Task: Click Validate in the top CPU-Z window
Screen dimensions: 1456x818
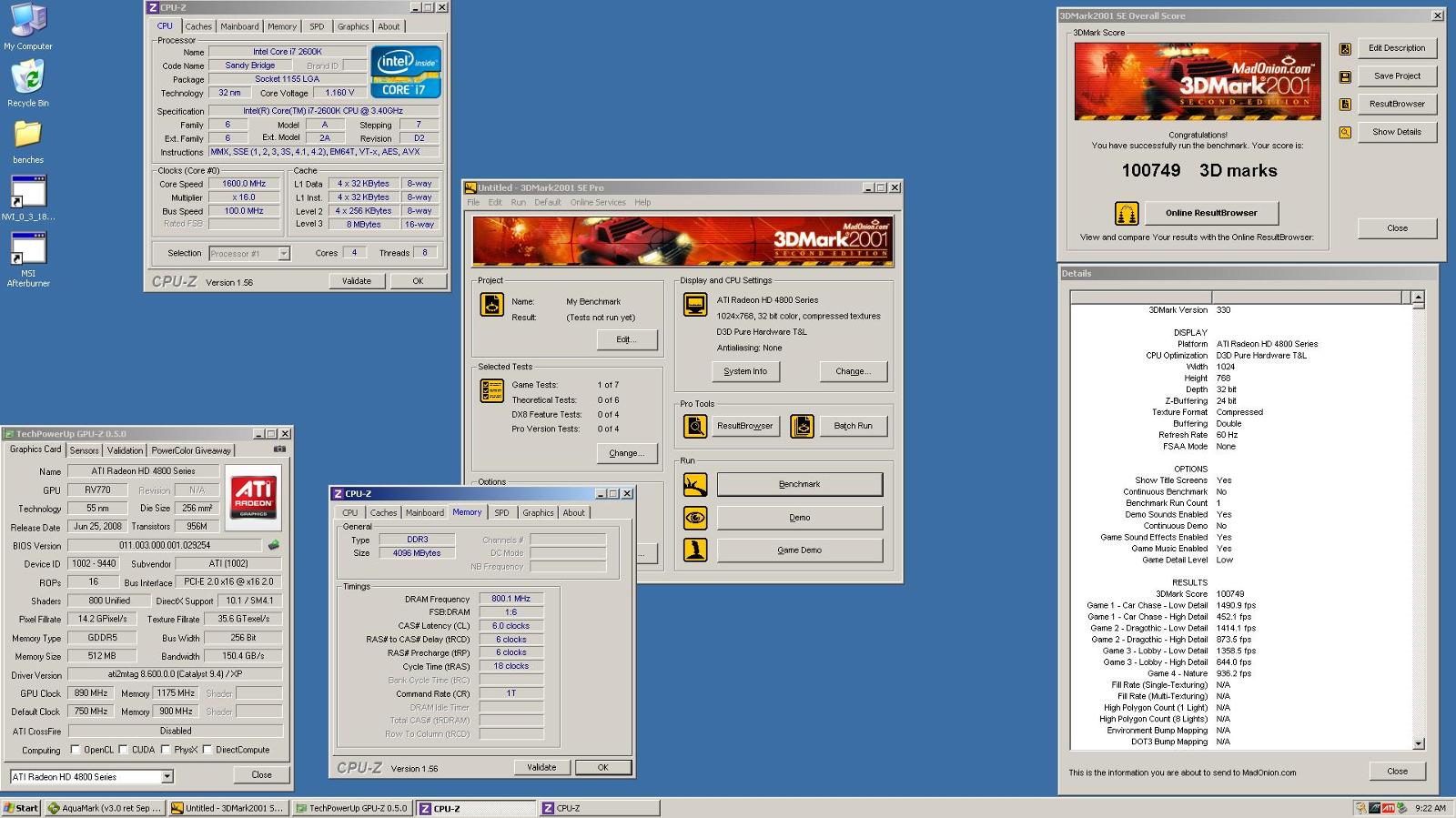Action: (357, 281)
